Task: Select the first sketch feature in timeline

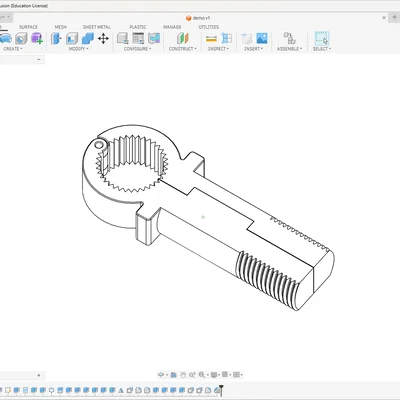Action: pyautogui.click(x=8, y=390)
